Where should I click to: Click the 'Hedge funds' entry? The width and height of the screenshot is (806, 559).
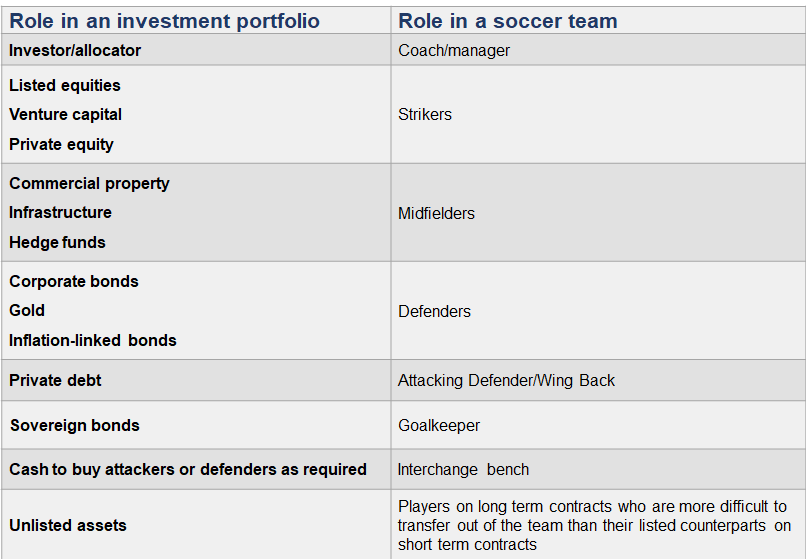tap(57, 242)
